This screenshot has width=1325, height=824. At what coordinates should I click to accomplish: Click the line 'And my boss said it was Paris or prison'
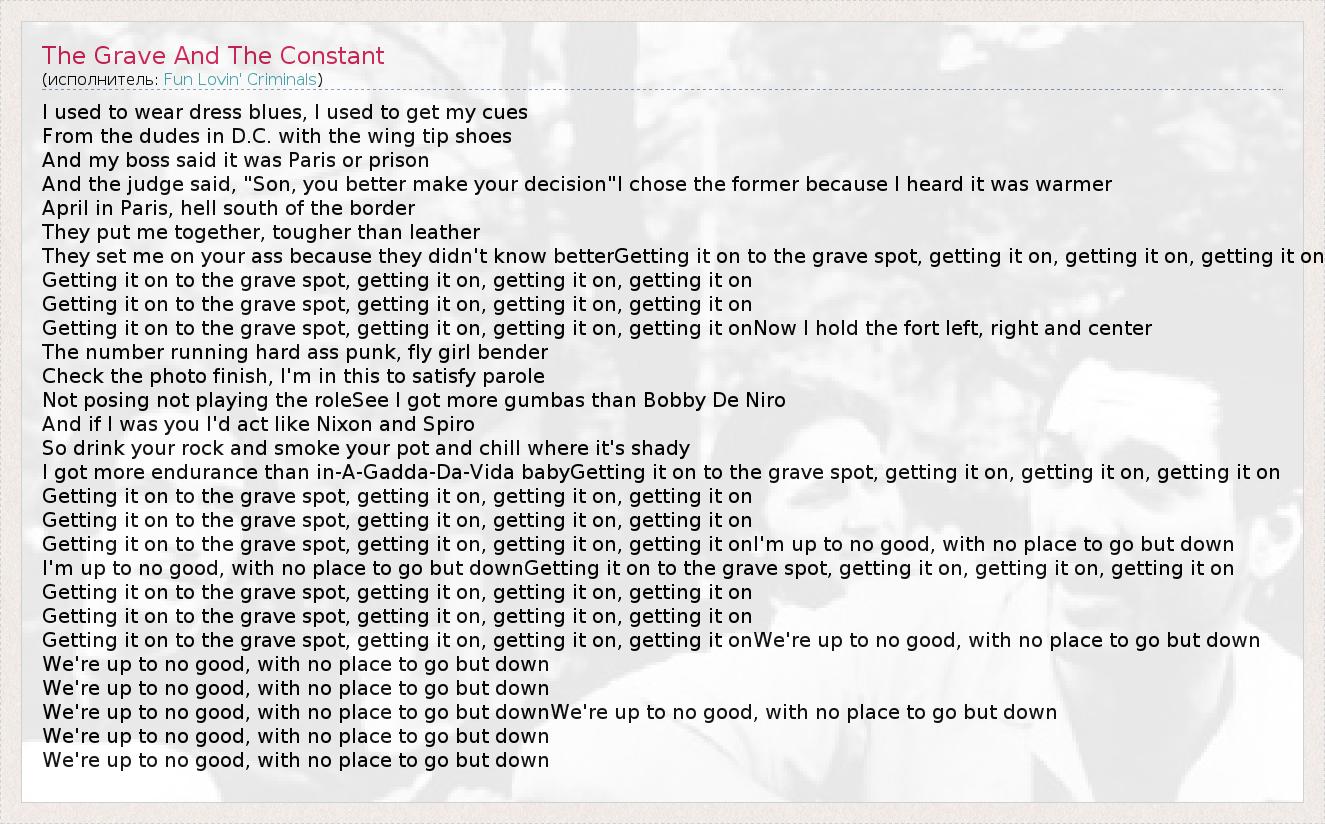pyautogui.click(x=236, y=160)
